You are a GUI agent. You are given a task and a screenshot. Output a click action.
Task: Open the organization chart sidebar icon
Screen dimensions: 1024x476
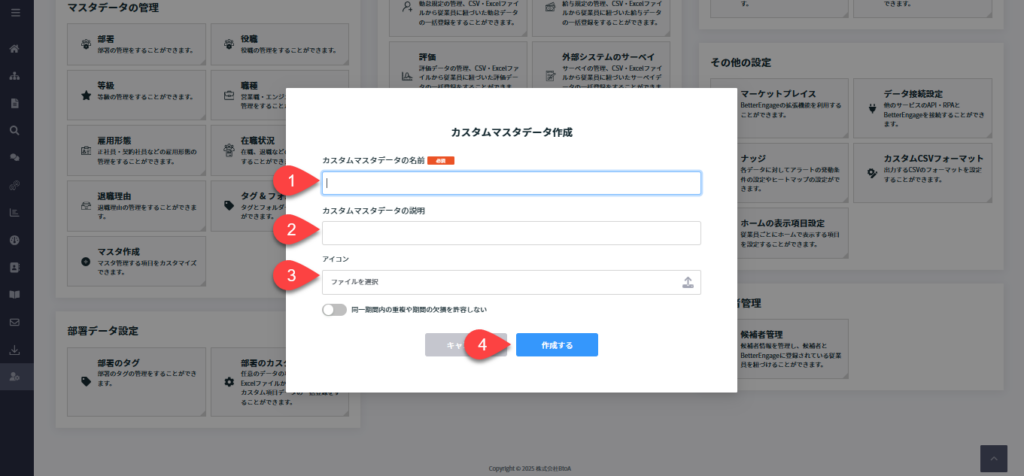15,76
